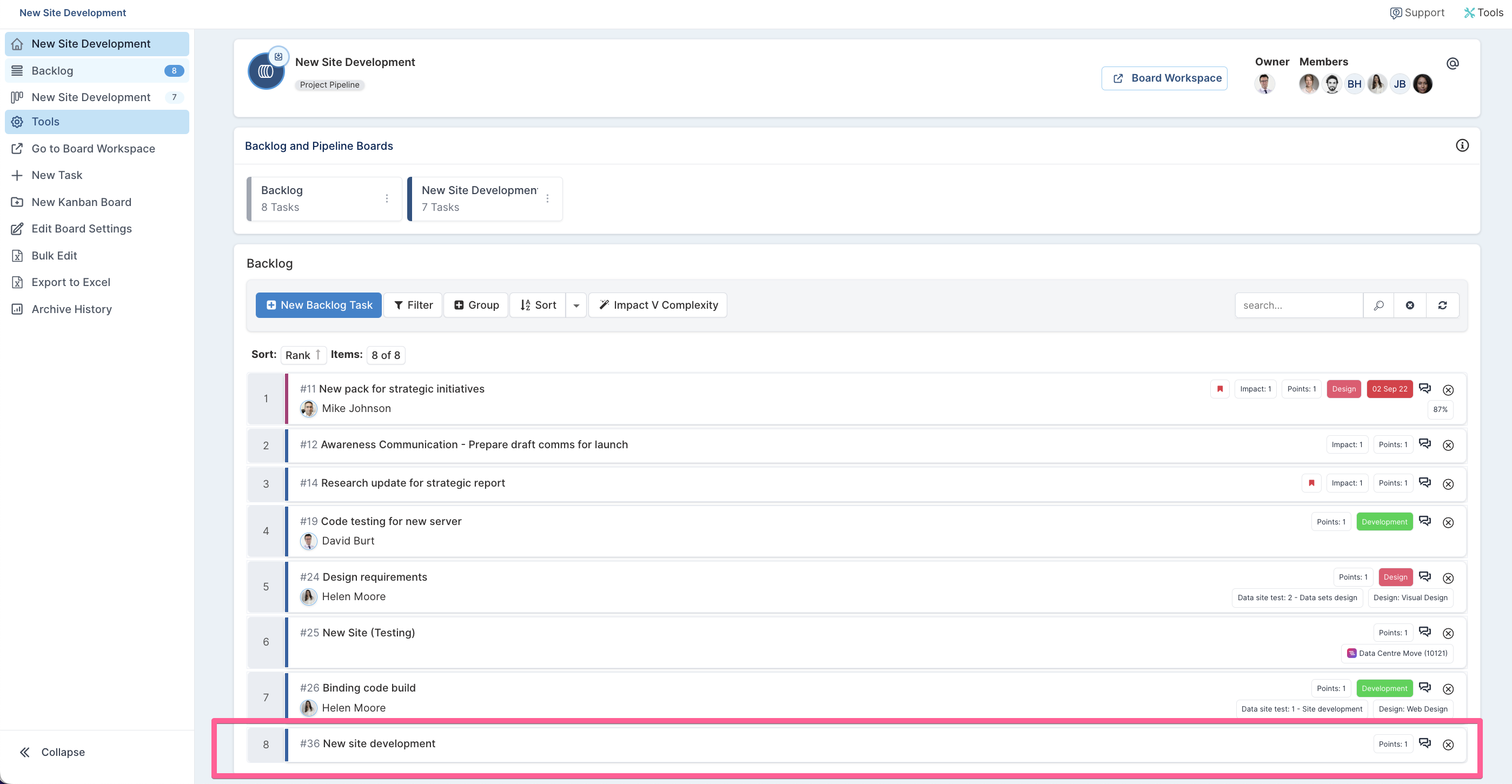The width and height of the screenshot is (1512, 784).
Task: Click the Sort button
Action: coord(538,305)
